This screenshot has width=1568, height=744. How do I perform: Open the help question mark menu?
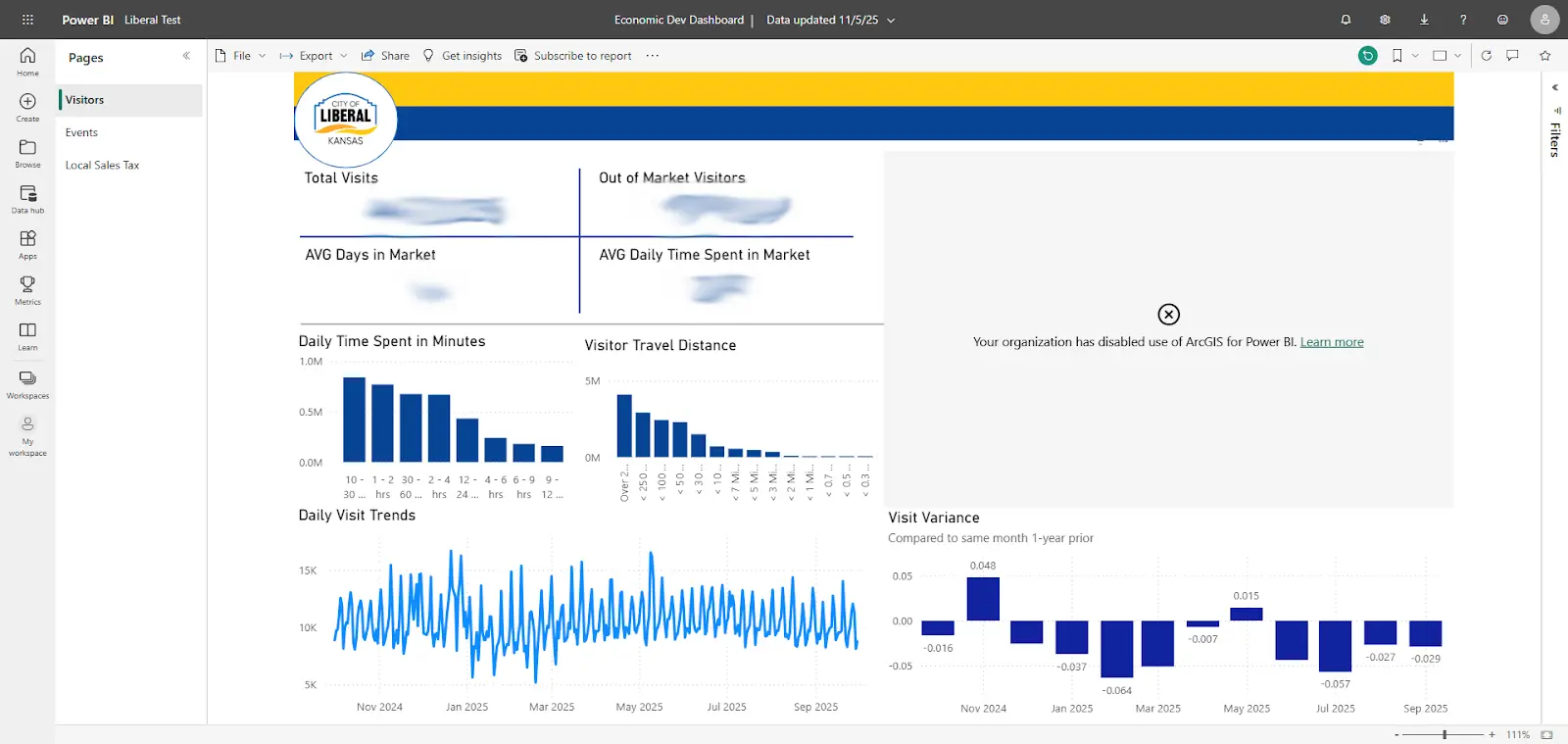pos(1463,20)
